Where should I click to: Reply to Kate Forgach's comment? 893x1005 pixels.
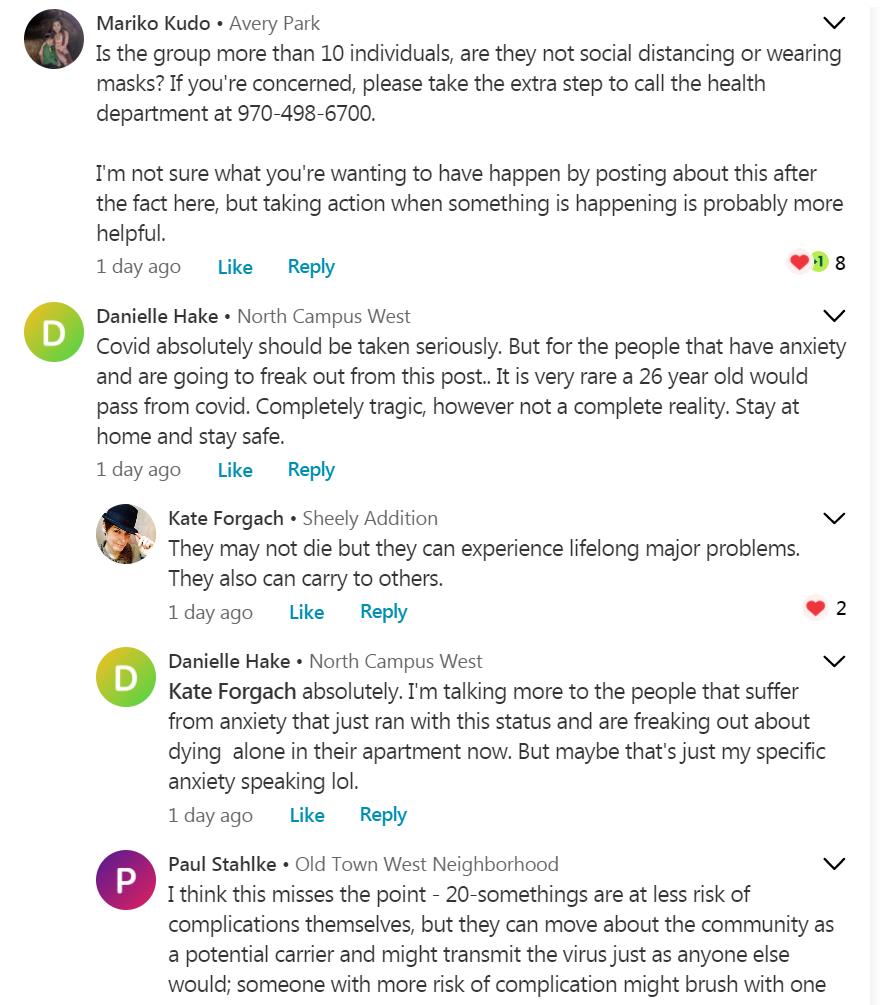[383, 612]
